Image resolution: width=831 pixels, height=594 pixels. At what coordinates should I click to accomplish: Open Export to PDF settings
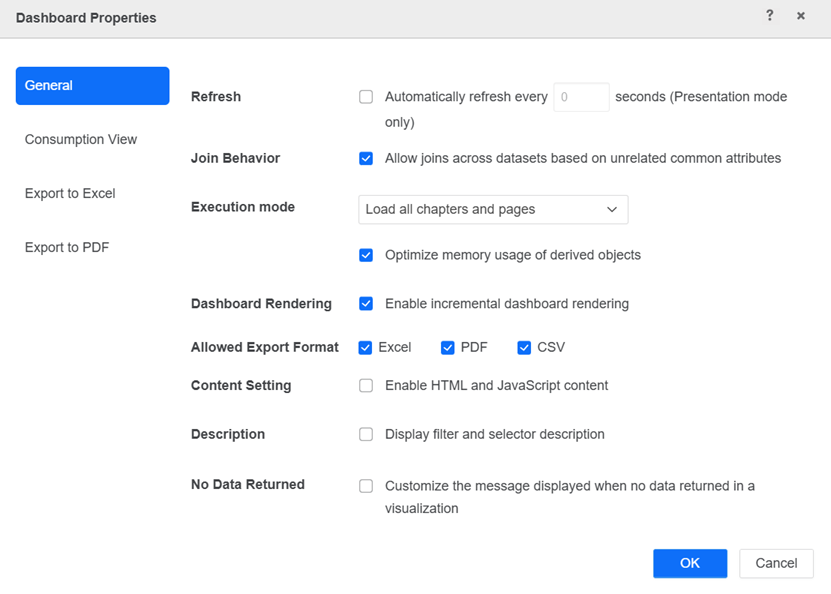(67, 248)
